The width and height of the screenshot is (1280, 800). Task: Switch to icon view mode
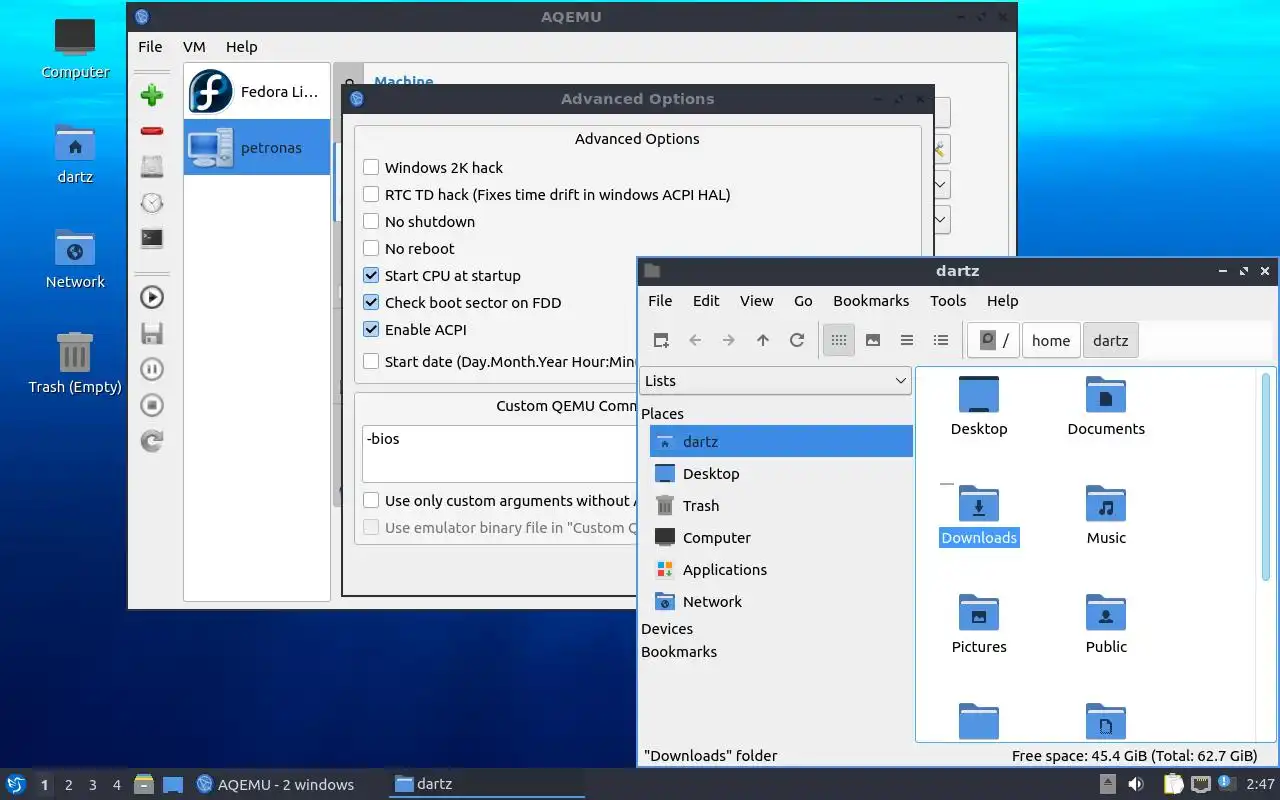pyautogui.click(x=839, y=340)
